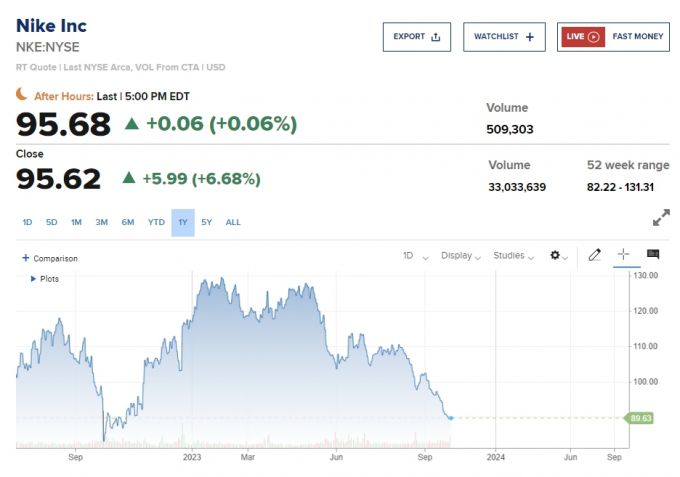This screenshot has height=477, width=680.
Task: Switch to 1Y time range
Action: tap(182, 222)
